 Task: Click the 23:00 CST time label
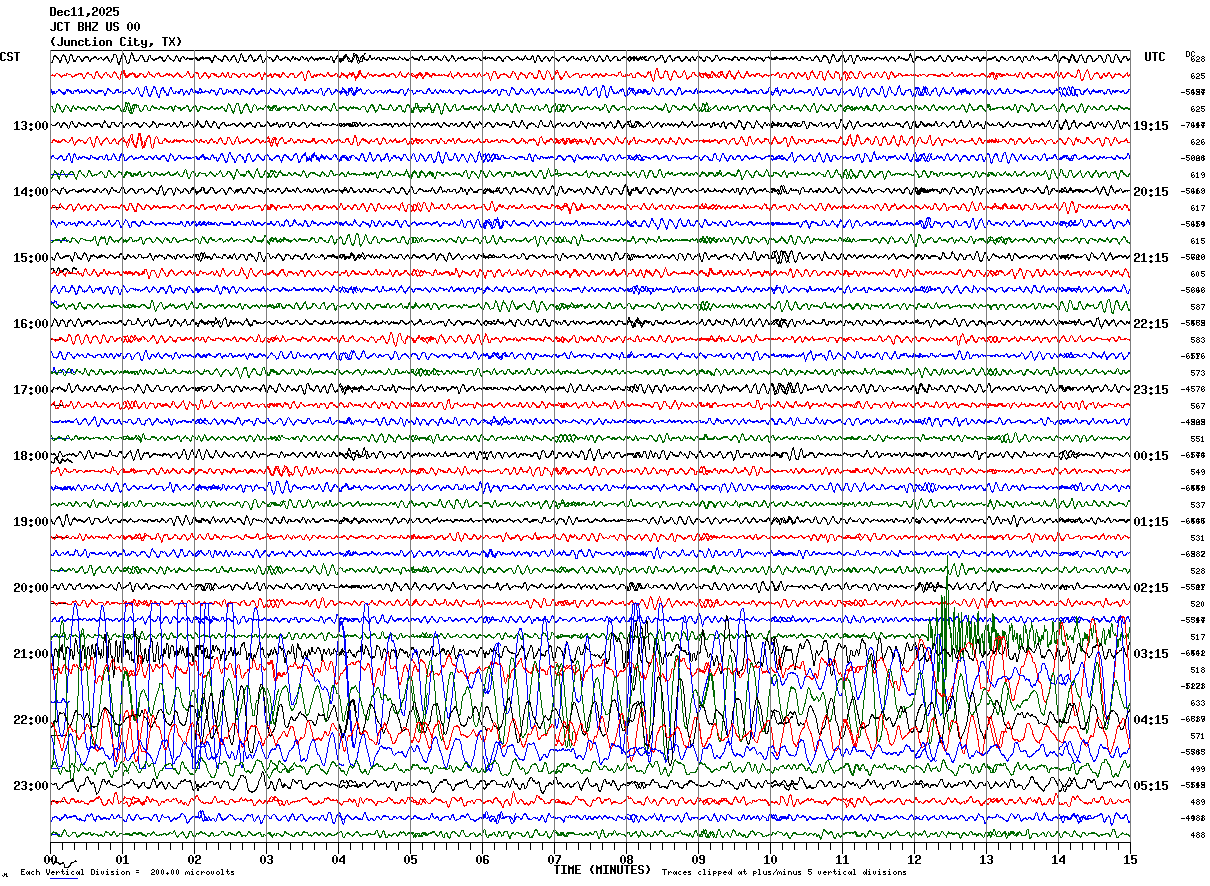click(x=30, y=786)
